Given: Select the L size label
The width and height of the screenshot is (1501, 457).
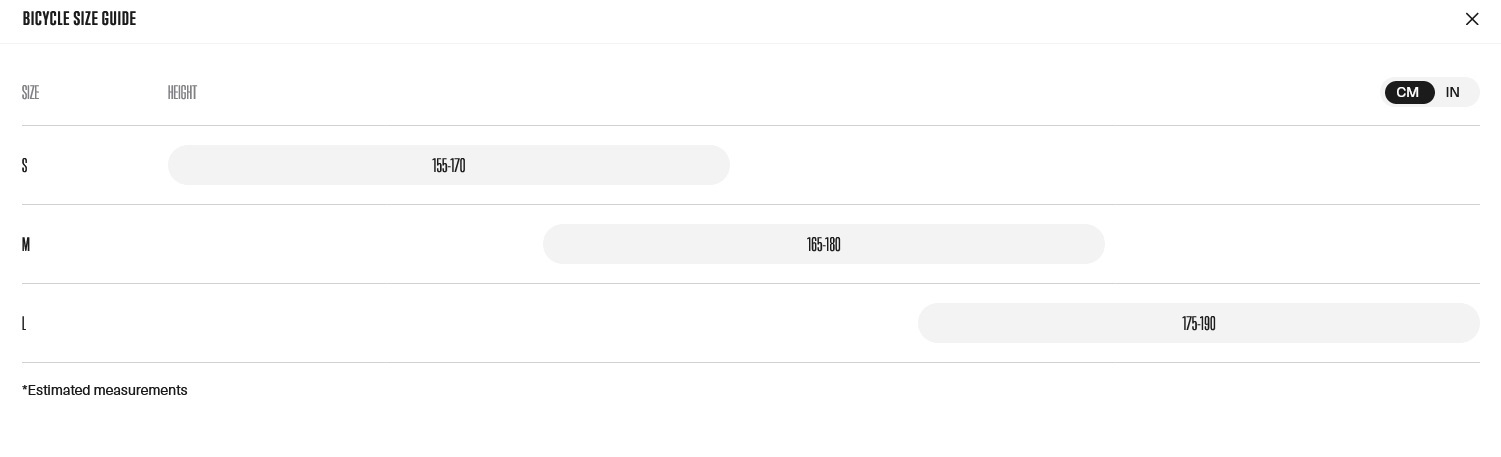Looking at the screenshot, I should (24, 323).
